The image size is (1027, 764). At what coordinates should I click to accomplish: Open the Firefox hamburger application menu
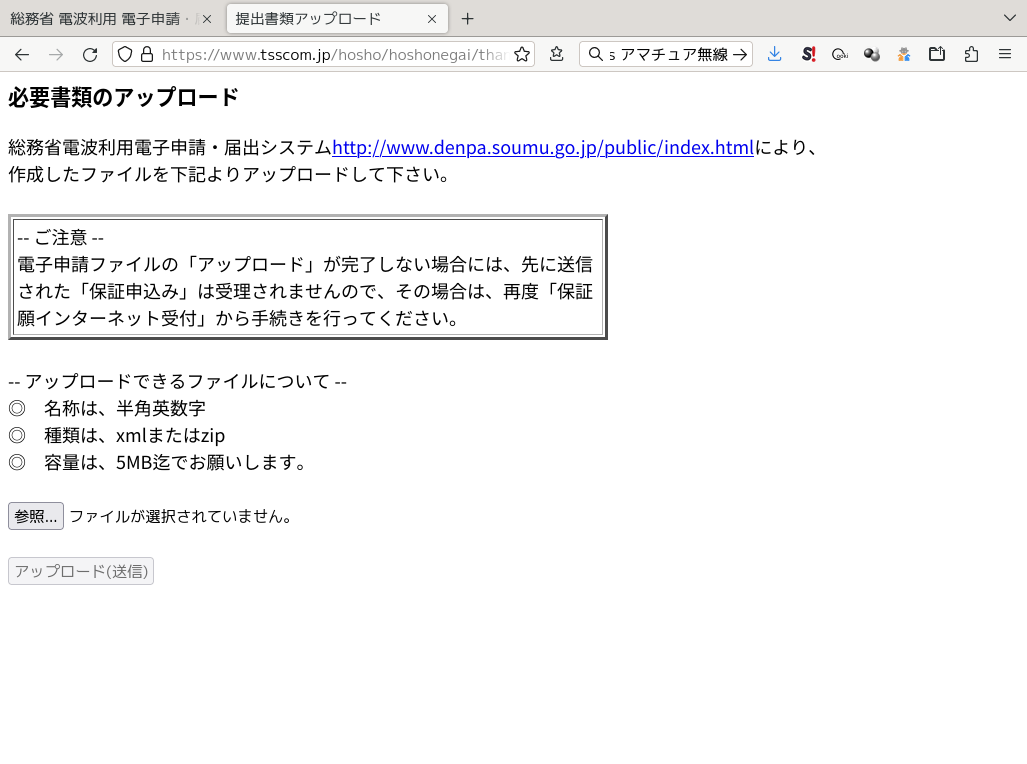click(x=1005, y=55)
